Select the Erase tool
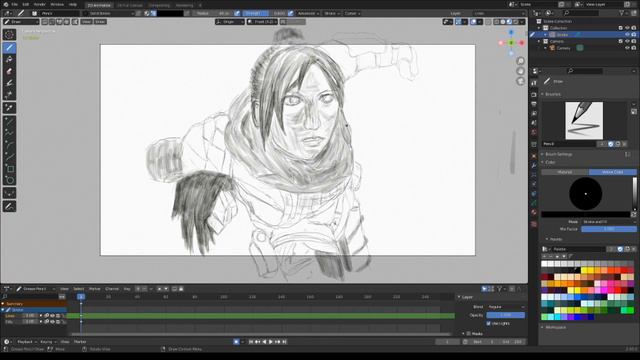Screen dimensions: 640x360 click(9, 71)
